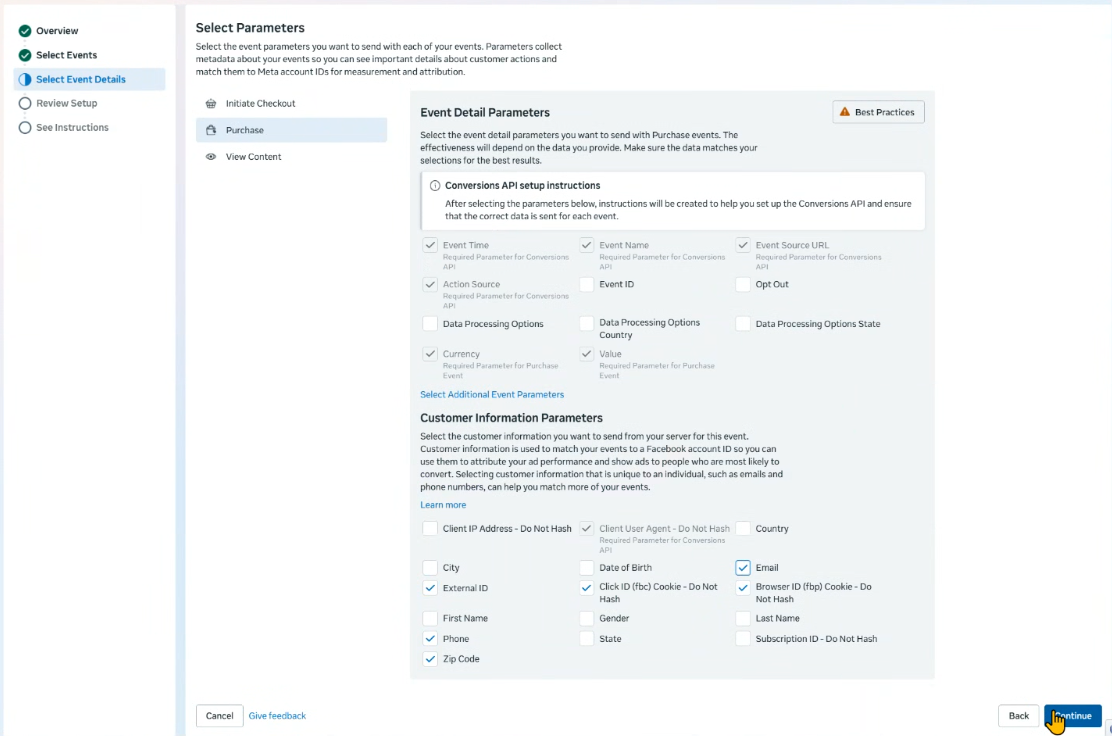Click the Purchase bag icon
Viewport: 1112px width, 736px height.
[x=211, y=130]
